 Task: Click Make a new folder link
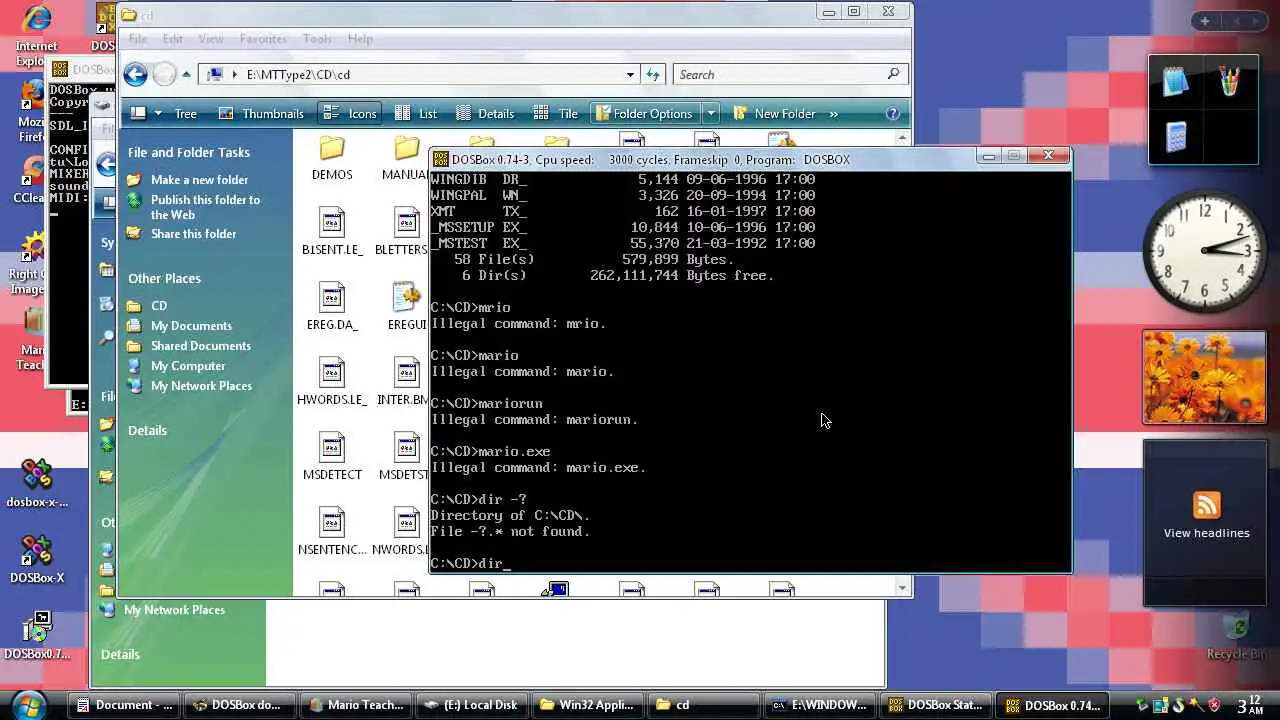199,179
